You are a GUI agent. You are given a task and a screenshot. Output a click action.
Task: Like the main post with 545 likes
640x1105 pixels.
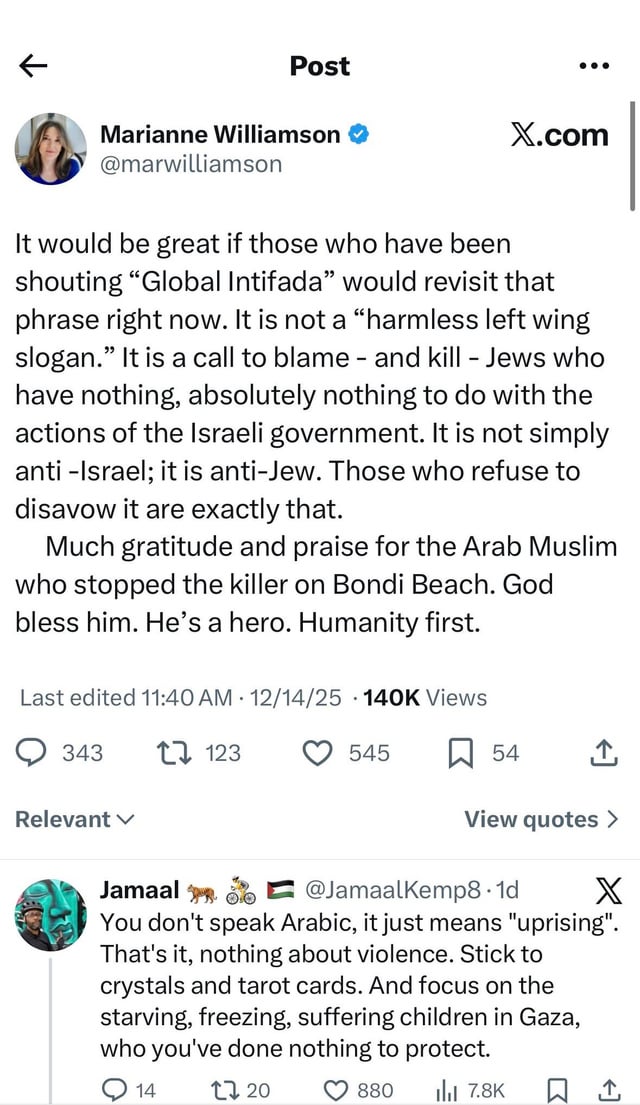[345, 753]
